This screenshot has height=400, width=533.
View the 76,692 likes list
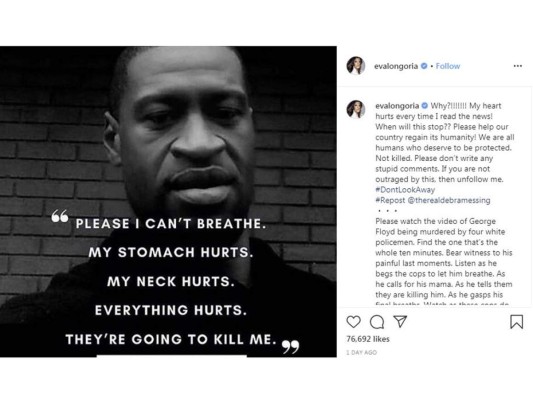pos(368,339)
